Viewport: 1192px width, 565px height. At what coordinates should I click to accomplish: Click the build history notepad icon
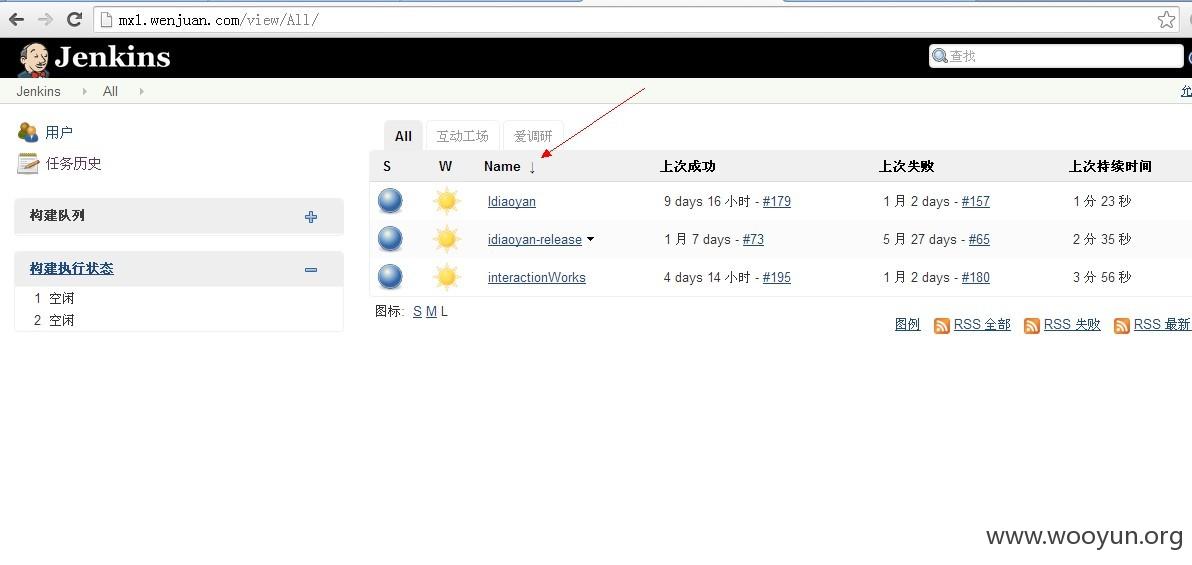click(x=27, y=163)
